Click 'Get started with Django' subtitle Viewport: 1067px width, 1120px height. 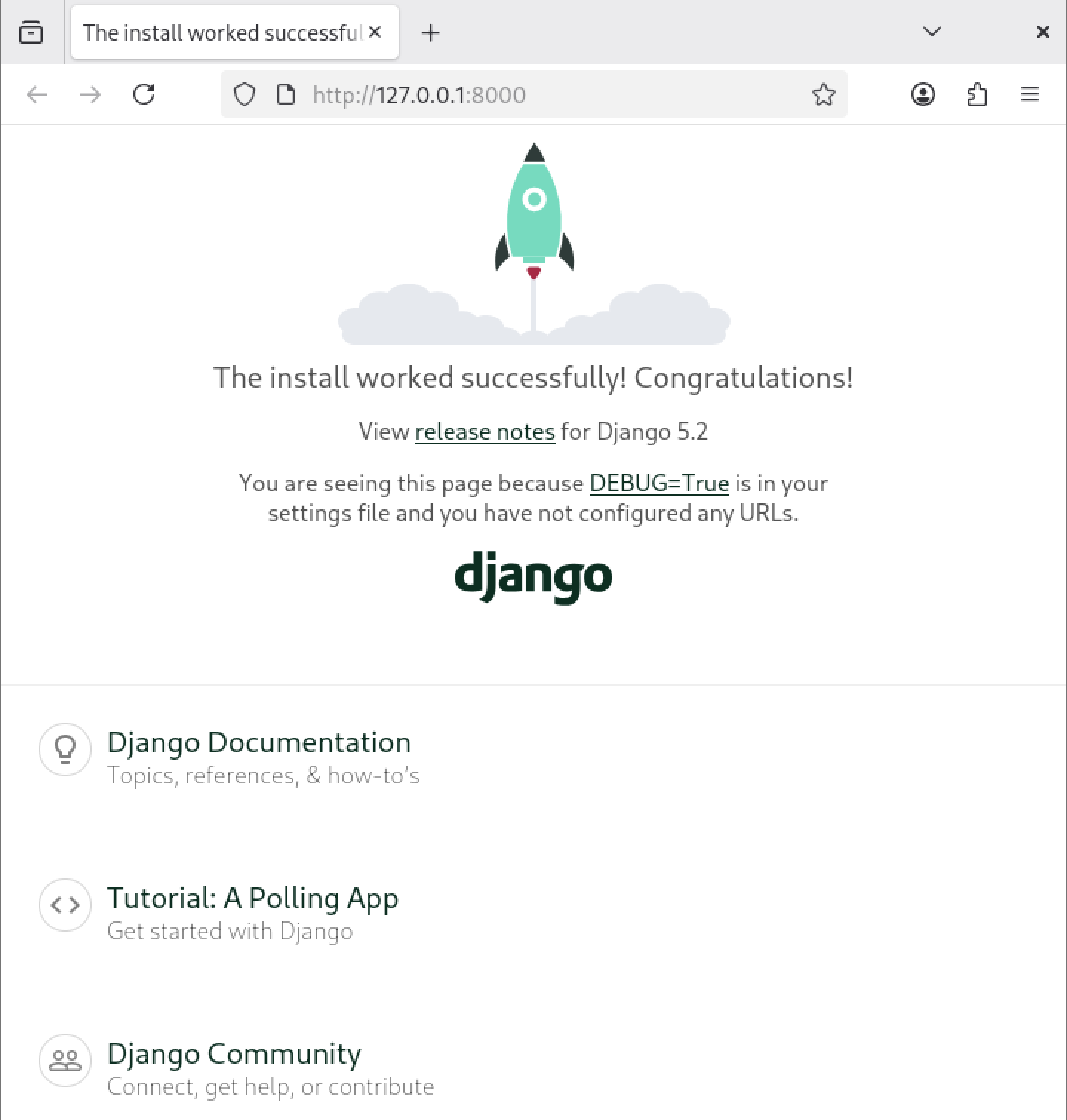tap(230, 932)
